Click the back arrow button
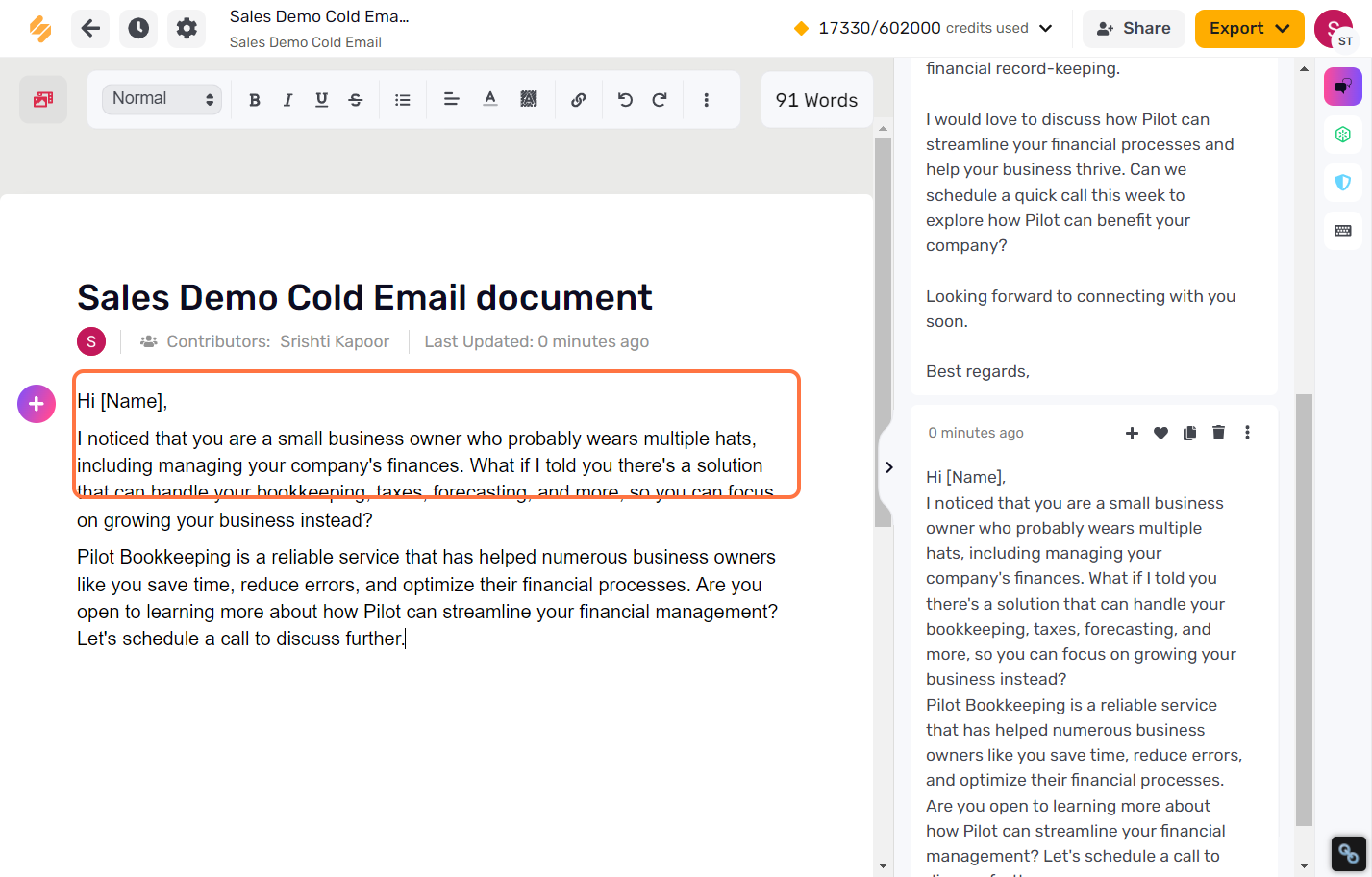 90,29
